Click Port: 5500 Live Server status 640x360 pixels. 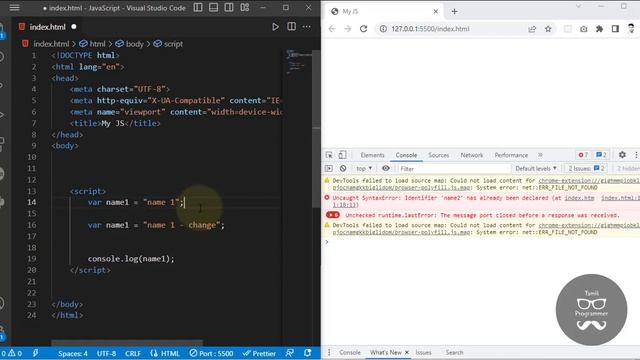click(x=211, y=353)
